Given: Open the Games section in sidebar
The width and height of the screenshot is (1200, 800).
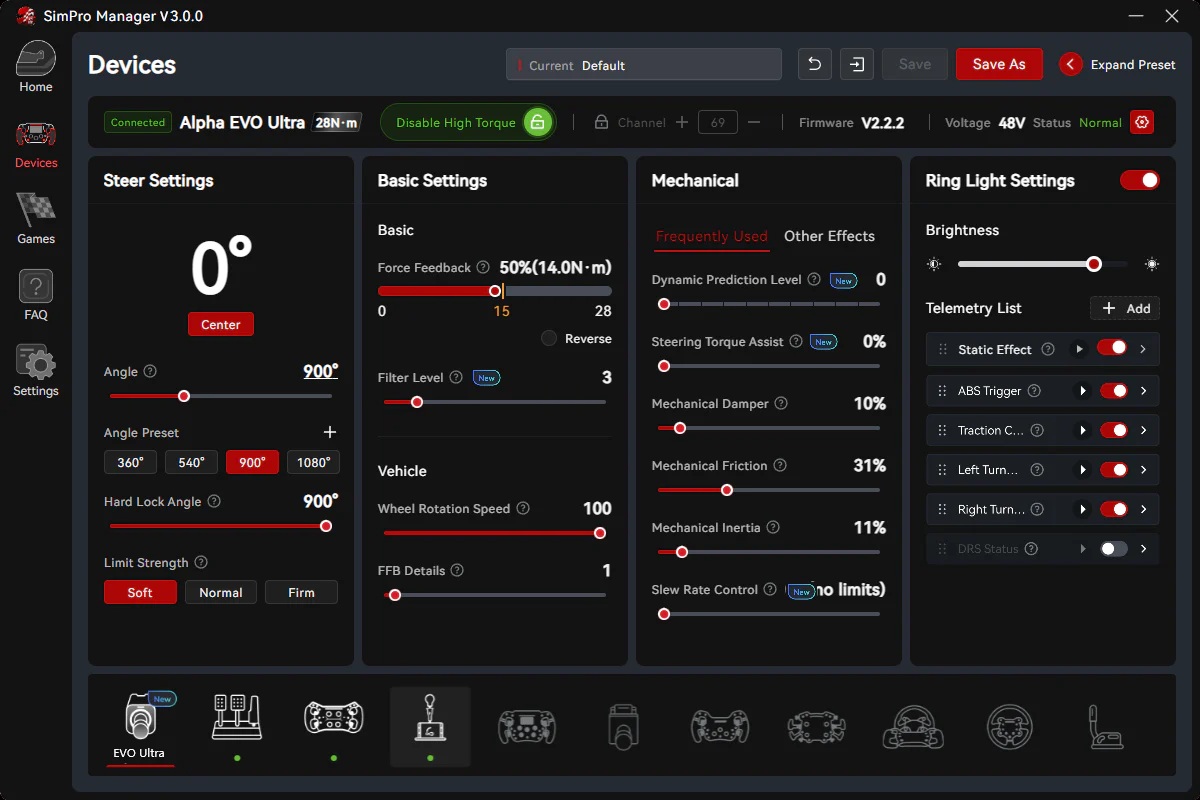Looking at the screenshot, I should click(36, 218).
